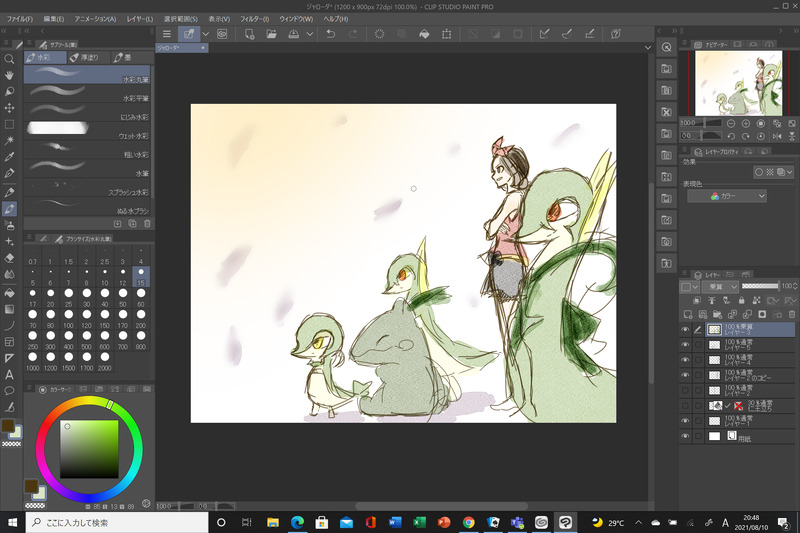Open the layer effect dropdown arrow under 効果
Viewport: 800px width, 533px height.
790,172
